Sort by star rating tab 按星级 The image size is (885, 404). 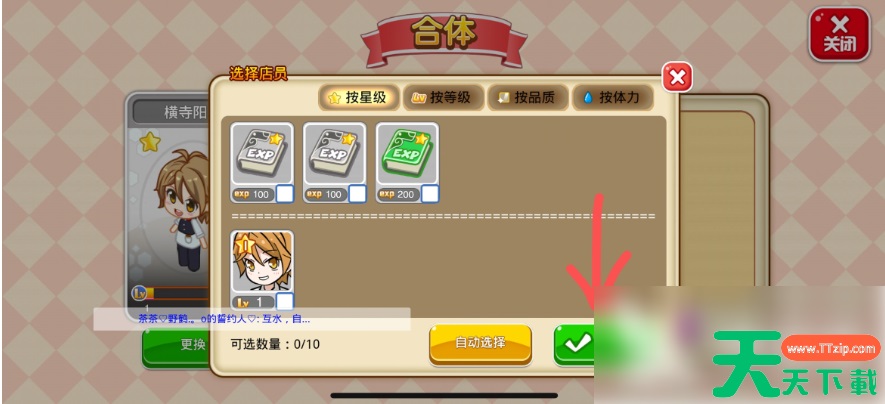[x=359, y=98]
